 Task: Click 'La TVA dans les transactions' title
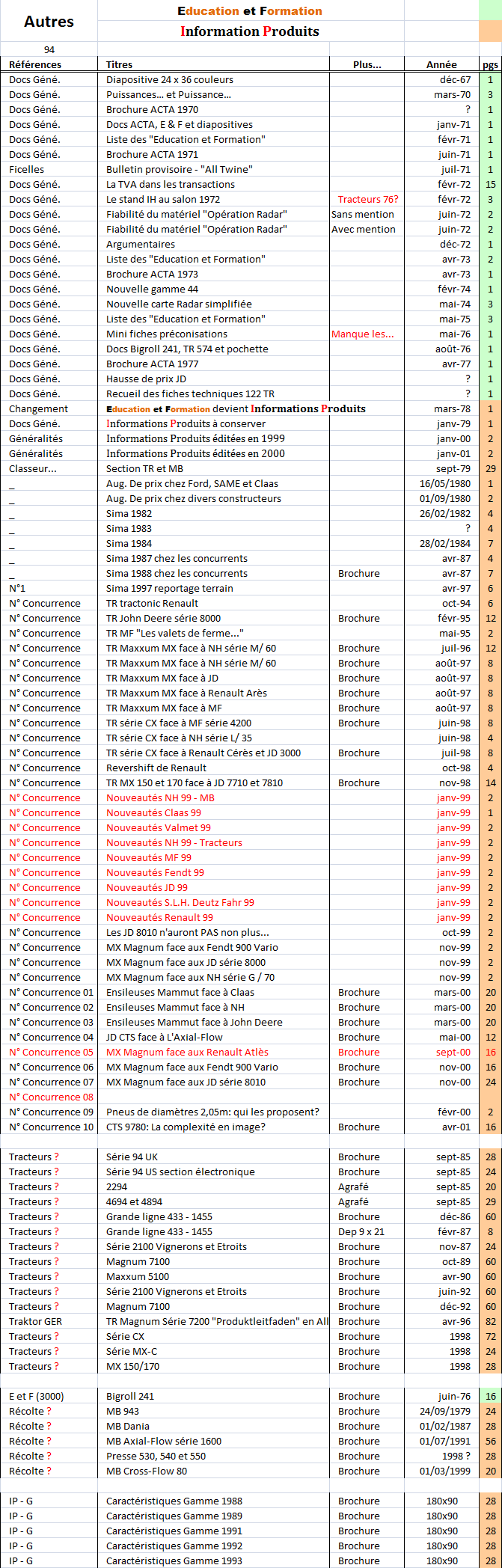point(171,184)
